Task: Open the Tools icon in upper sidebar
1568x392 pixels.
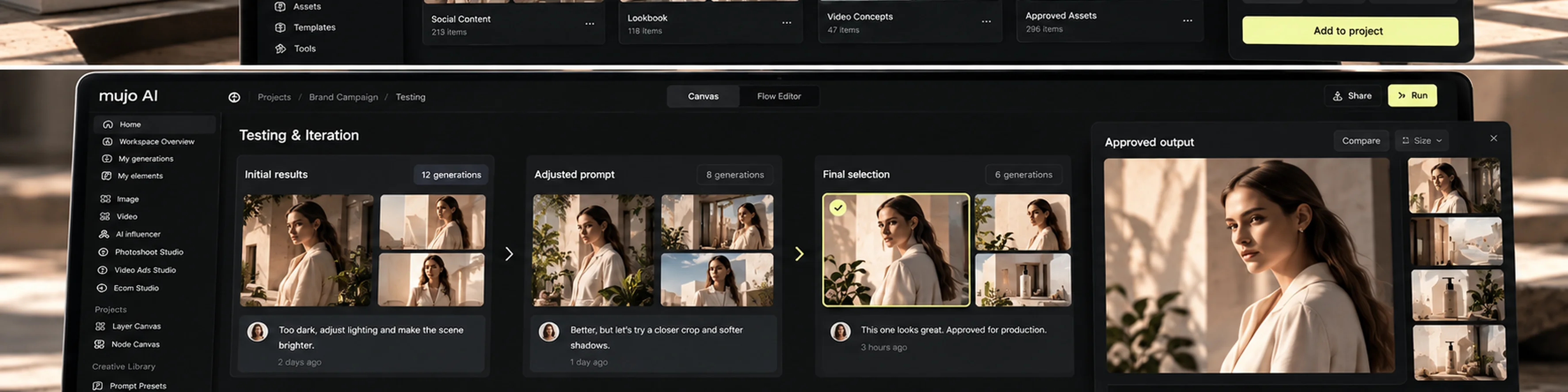Action: [x=280, y=49]
